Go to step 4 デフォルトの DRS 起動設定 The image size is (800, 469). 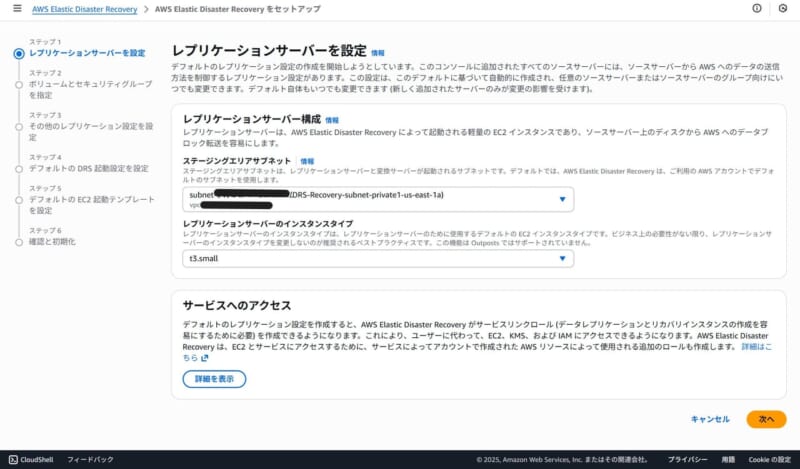88,169
